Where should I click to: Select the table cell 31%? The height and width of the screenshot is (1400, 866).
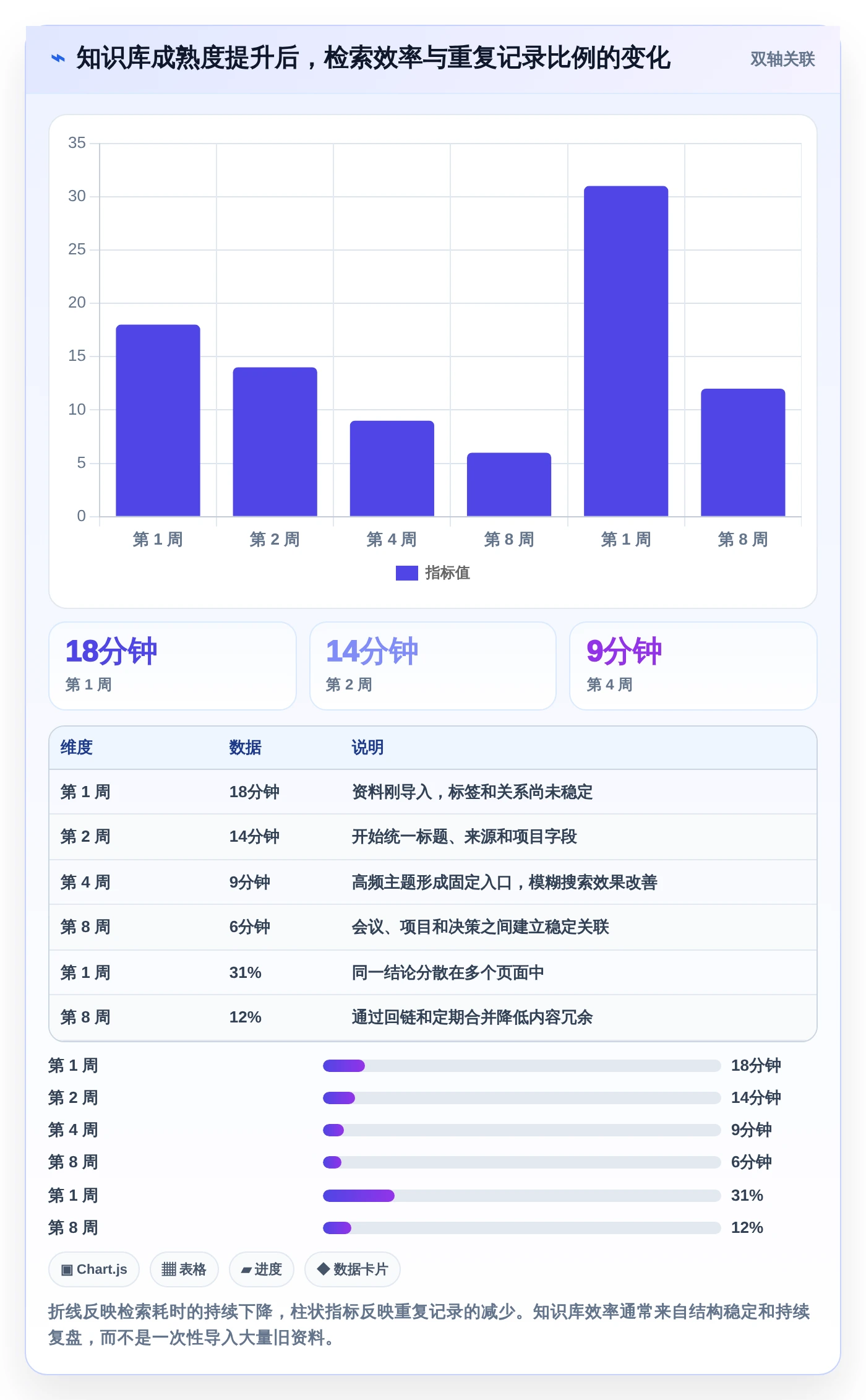pos(245,973)
